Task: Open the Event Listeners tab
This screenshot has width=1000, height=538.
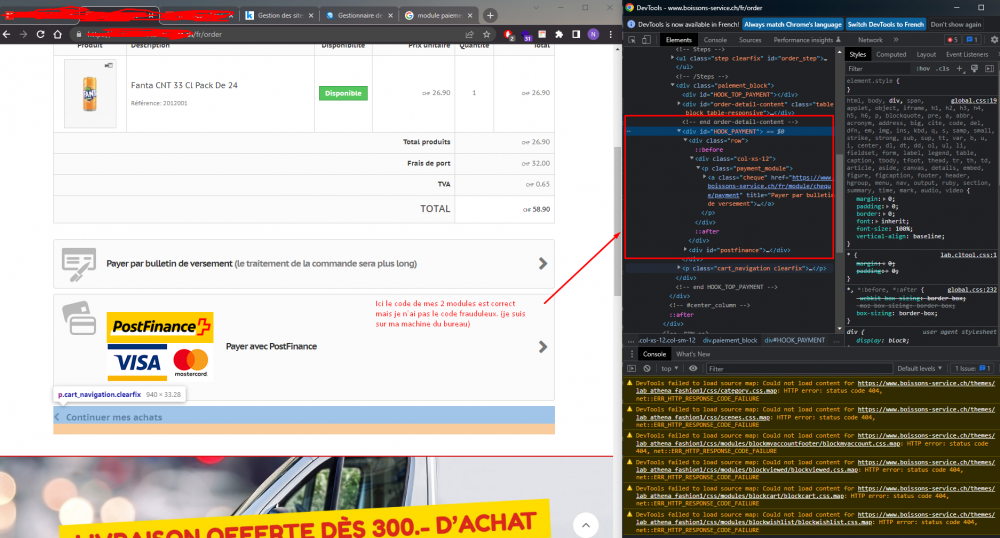Action: click(x=967, y=54)
